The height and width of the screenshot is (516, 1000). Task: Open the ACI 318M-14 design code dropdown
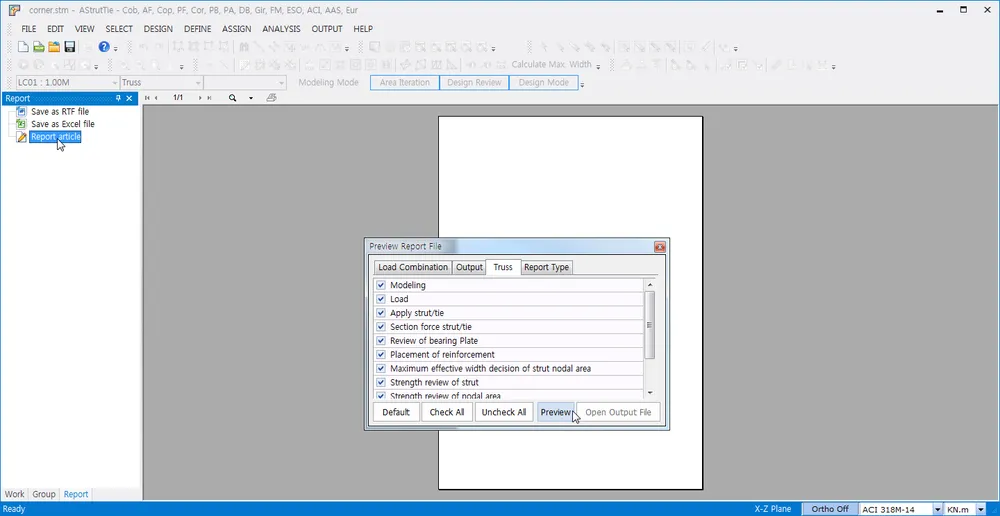pyautogui.click(x=938, y=509)
